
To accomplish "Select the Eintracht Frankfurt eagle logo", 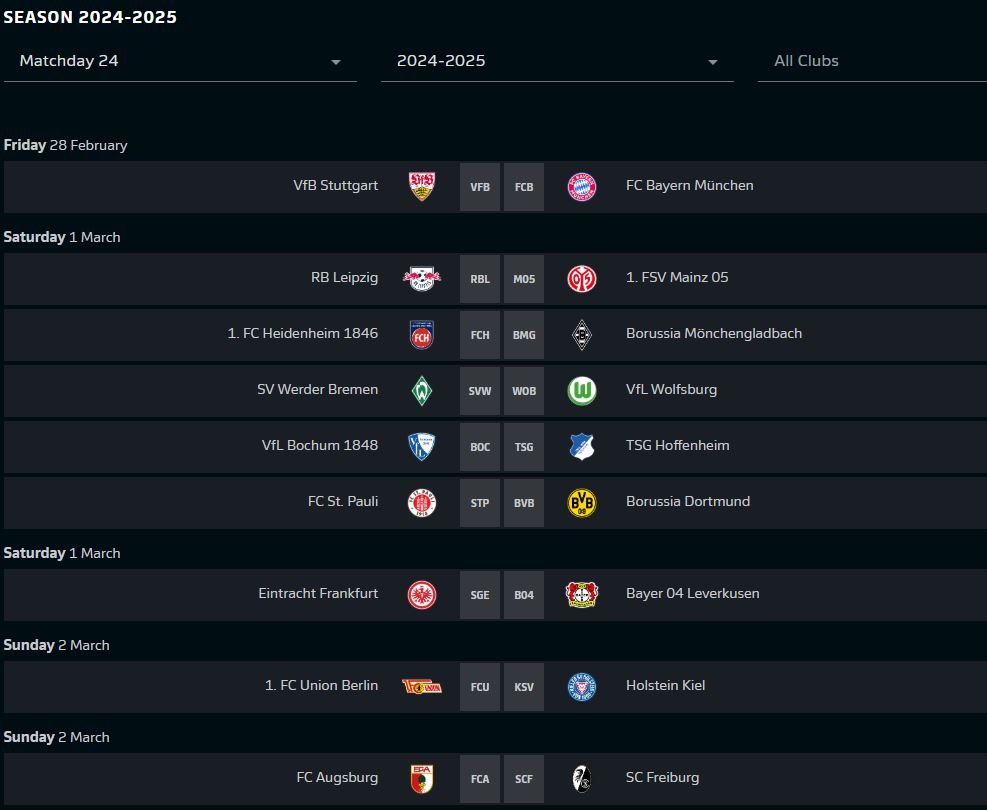I will click(x=422, y=595).
